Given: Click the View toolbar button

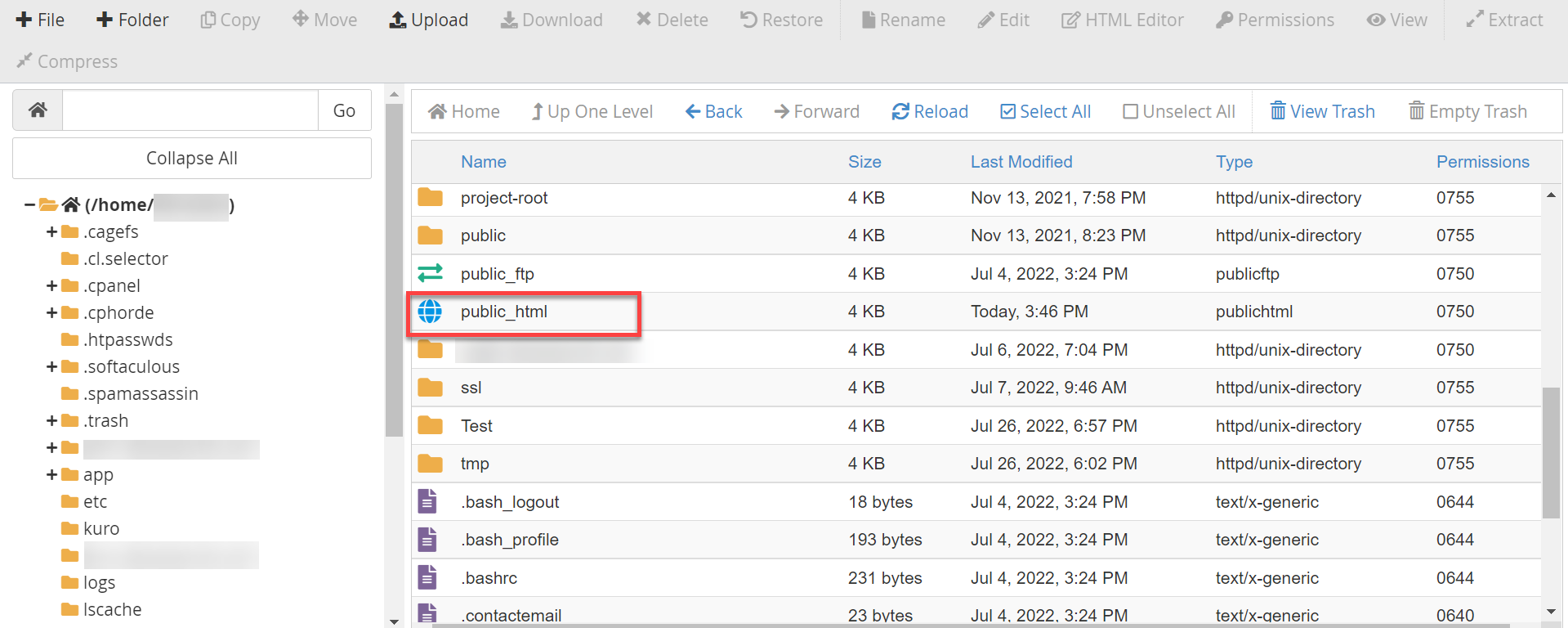Looking at the screenshot, I should (1397, 20).
